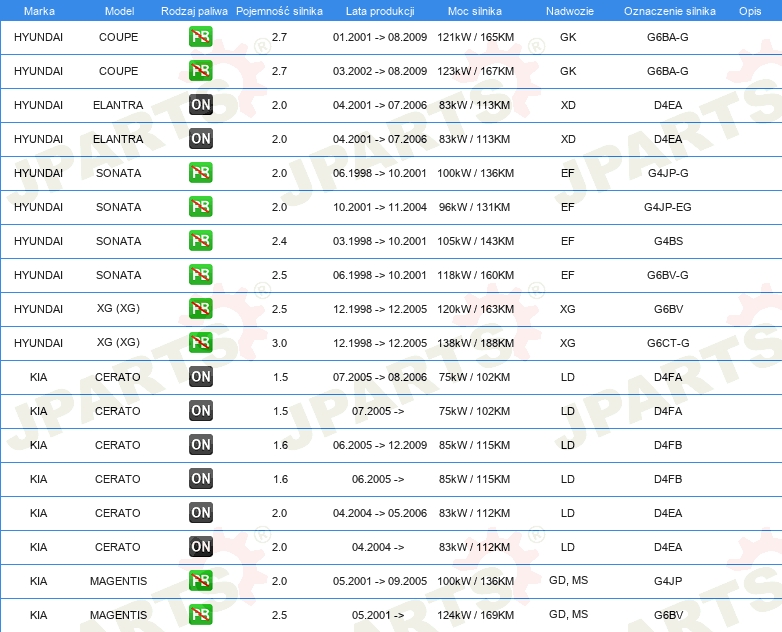Click petrol icon in SONATA G4JP-G row

pos(200,173)
